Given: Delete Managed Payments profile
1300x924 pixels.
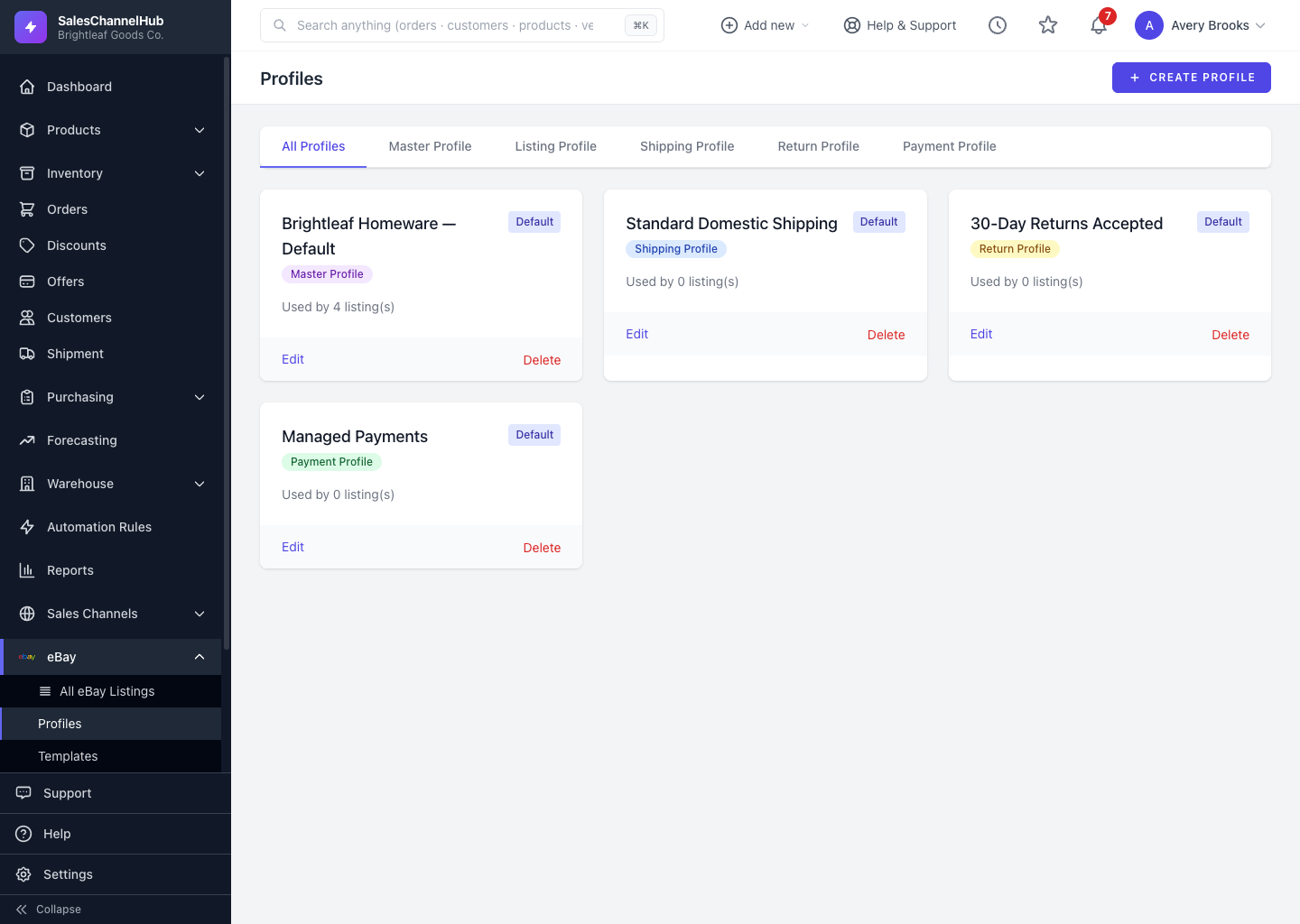Looking at the screenshot, I should click(542, 548).
